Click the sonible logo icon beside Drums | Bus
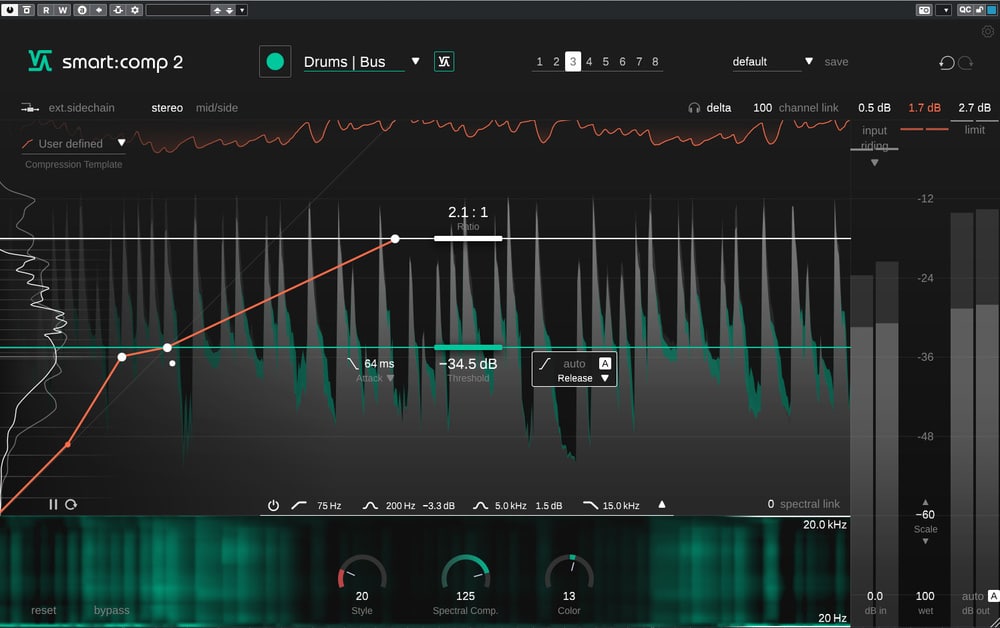Screen dimensions: 1000x628 pyautogui.click(x=444, y=62)
